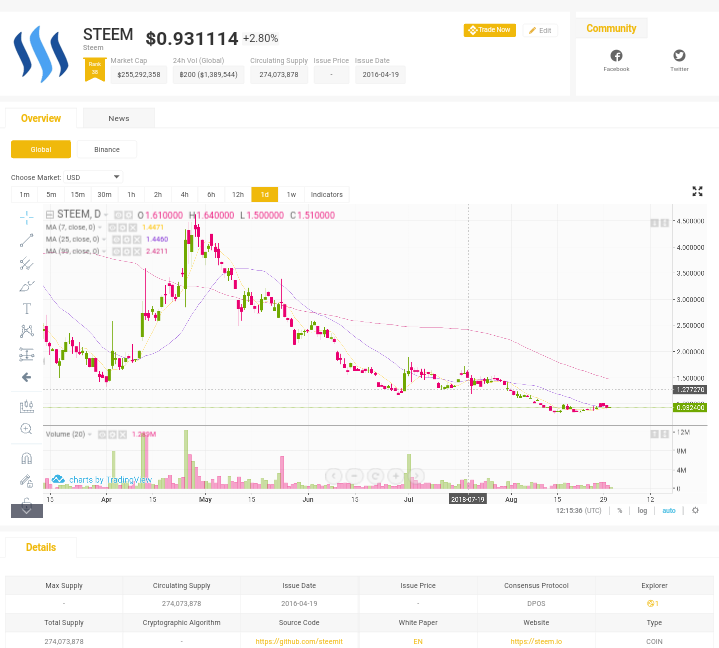Open the steem.io website link
The image size is (719, 648).
pos(536,642)
